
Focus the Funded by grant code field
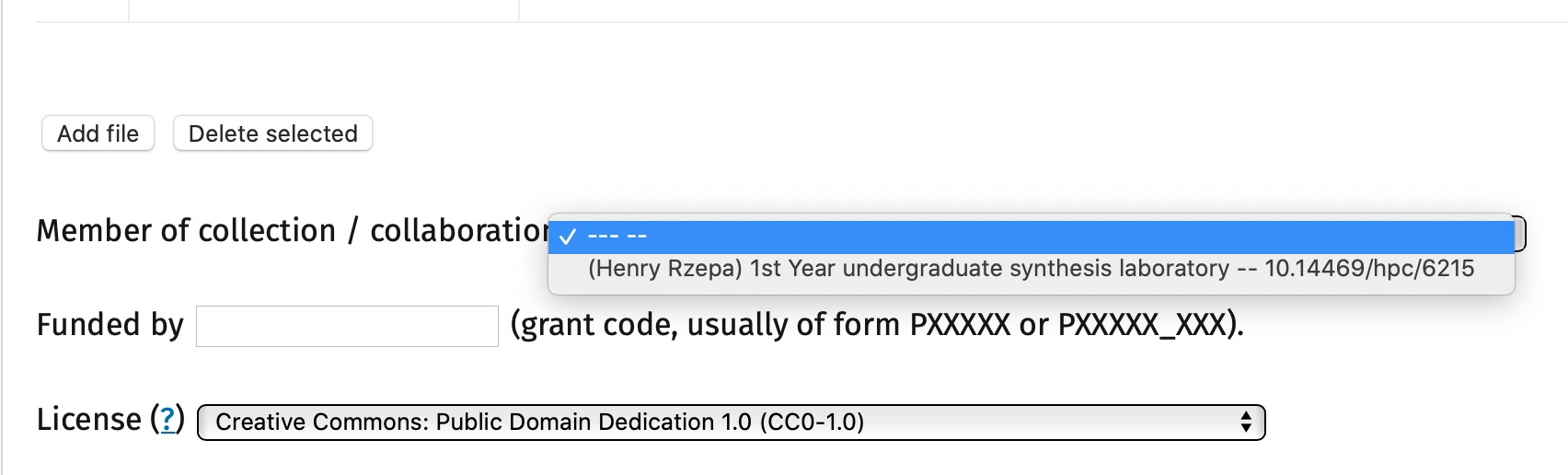point(347,326)
